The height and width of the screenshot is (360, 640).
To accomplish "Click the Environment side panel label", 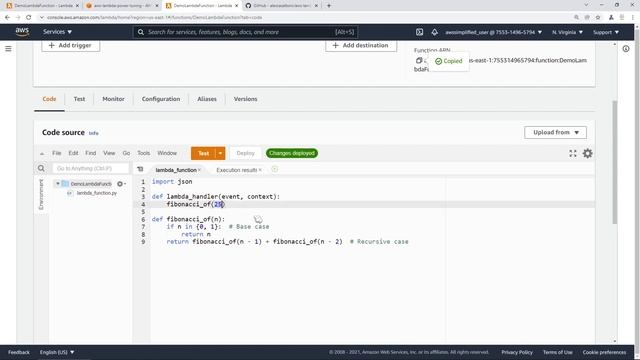I will (41, 194).
